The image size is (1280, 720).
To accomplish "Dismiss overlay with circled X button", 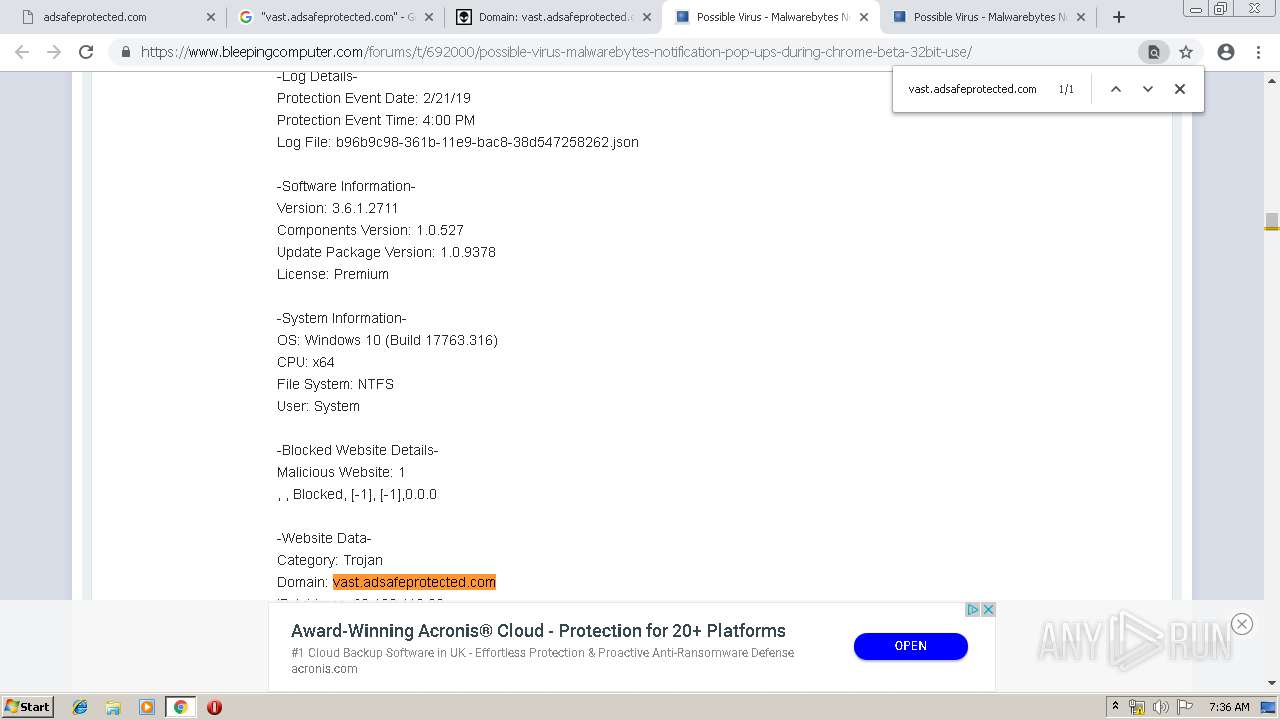I will (1242, 624).
